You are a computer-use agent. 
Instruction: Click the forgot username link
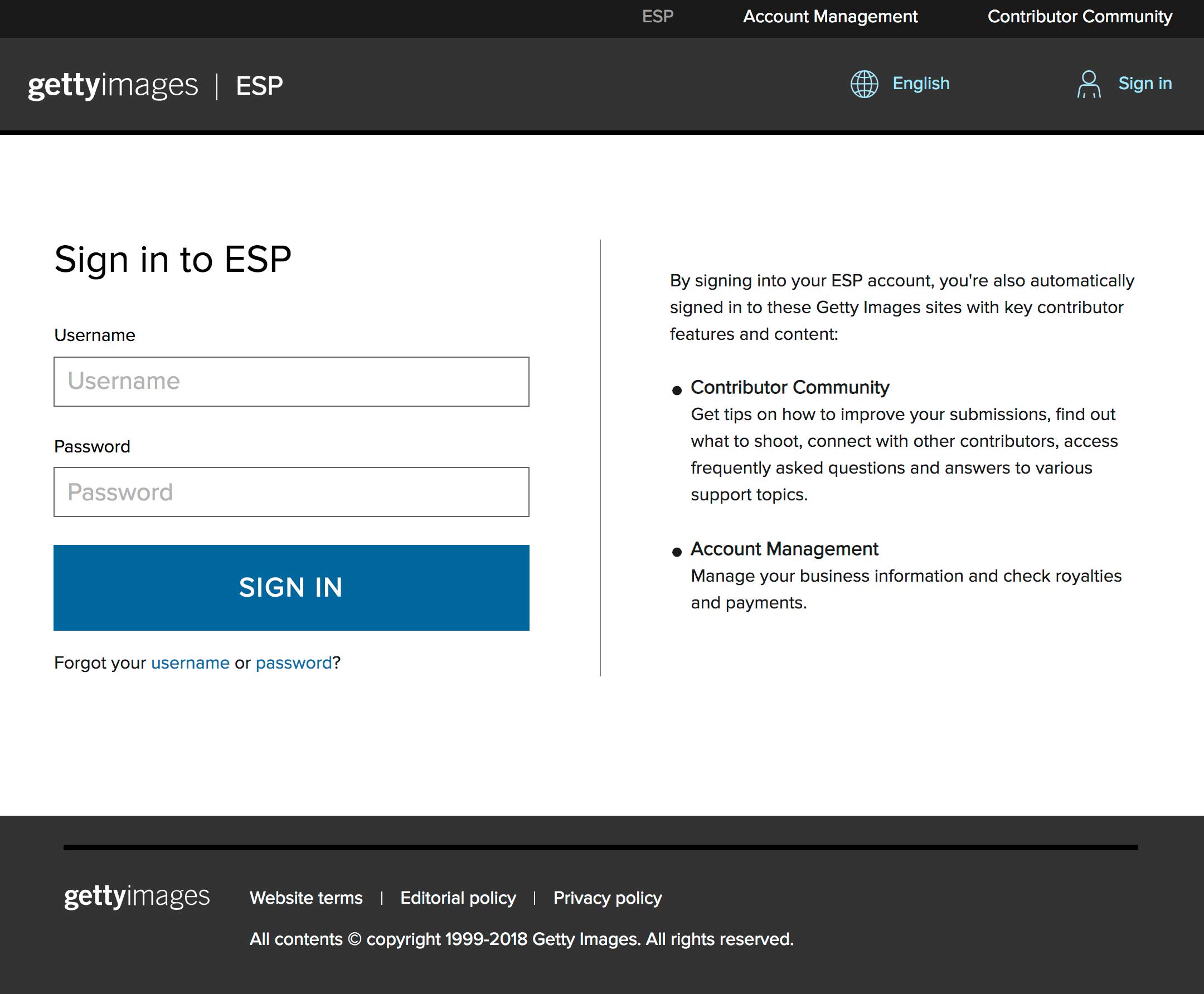[190, 662]
